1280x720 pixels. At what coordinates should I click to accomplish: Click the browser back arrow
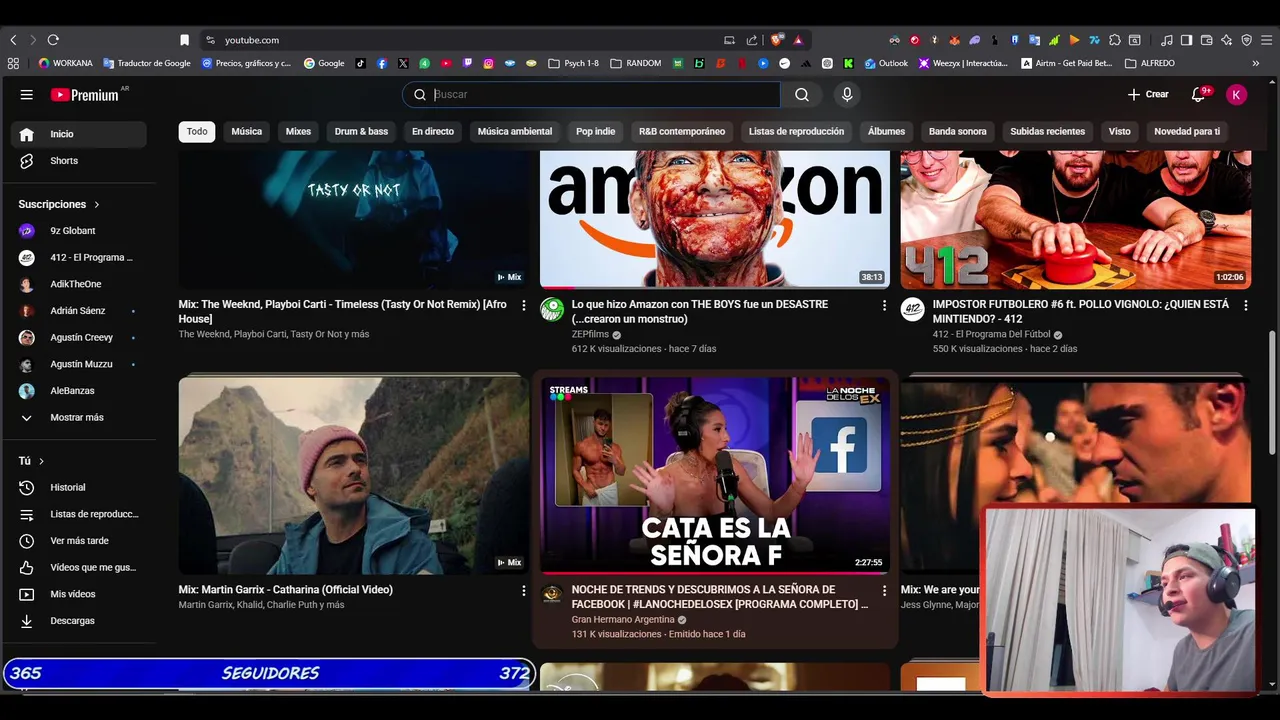[x=13, y=40]
